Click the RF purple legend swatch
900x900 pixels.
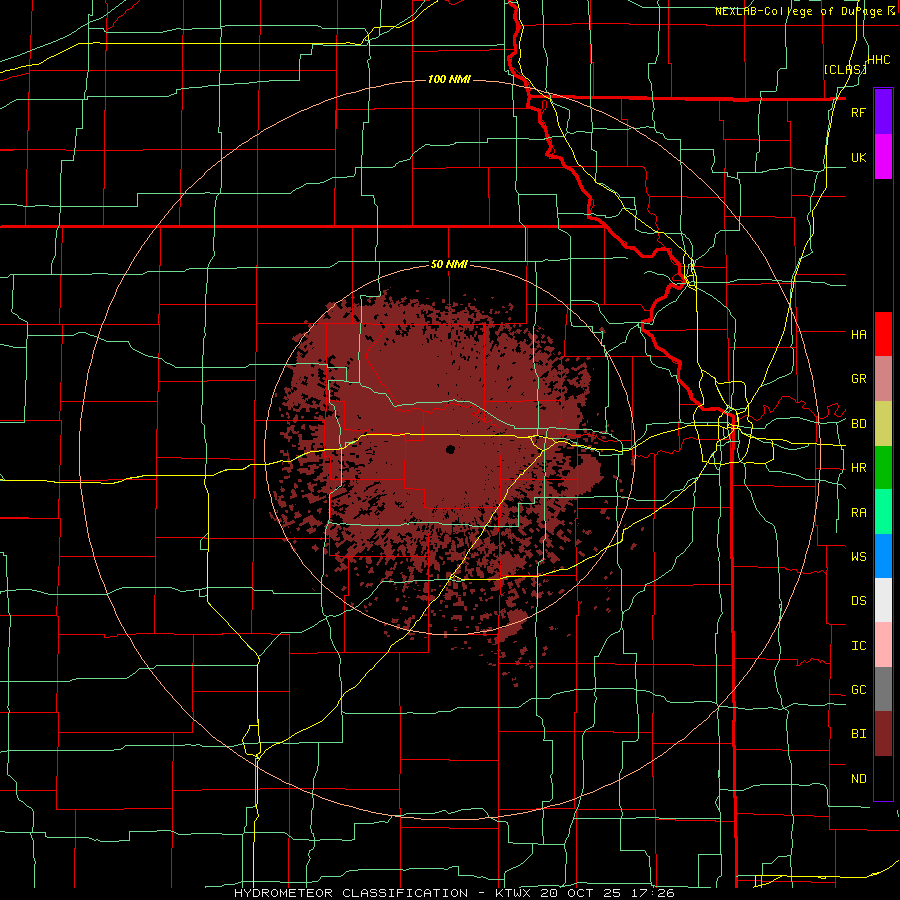coord(883,112)
